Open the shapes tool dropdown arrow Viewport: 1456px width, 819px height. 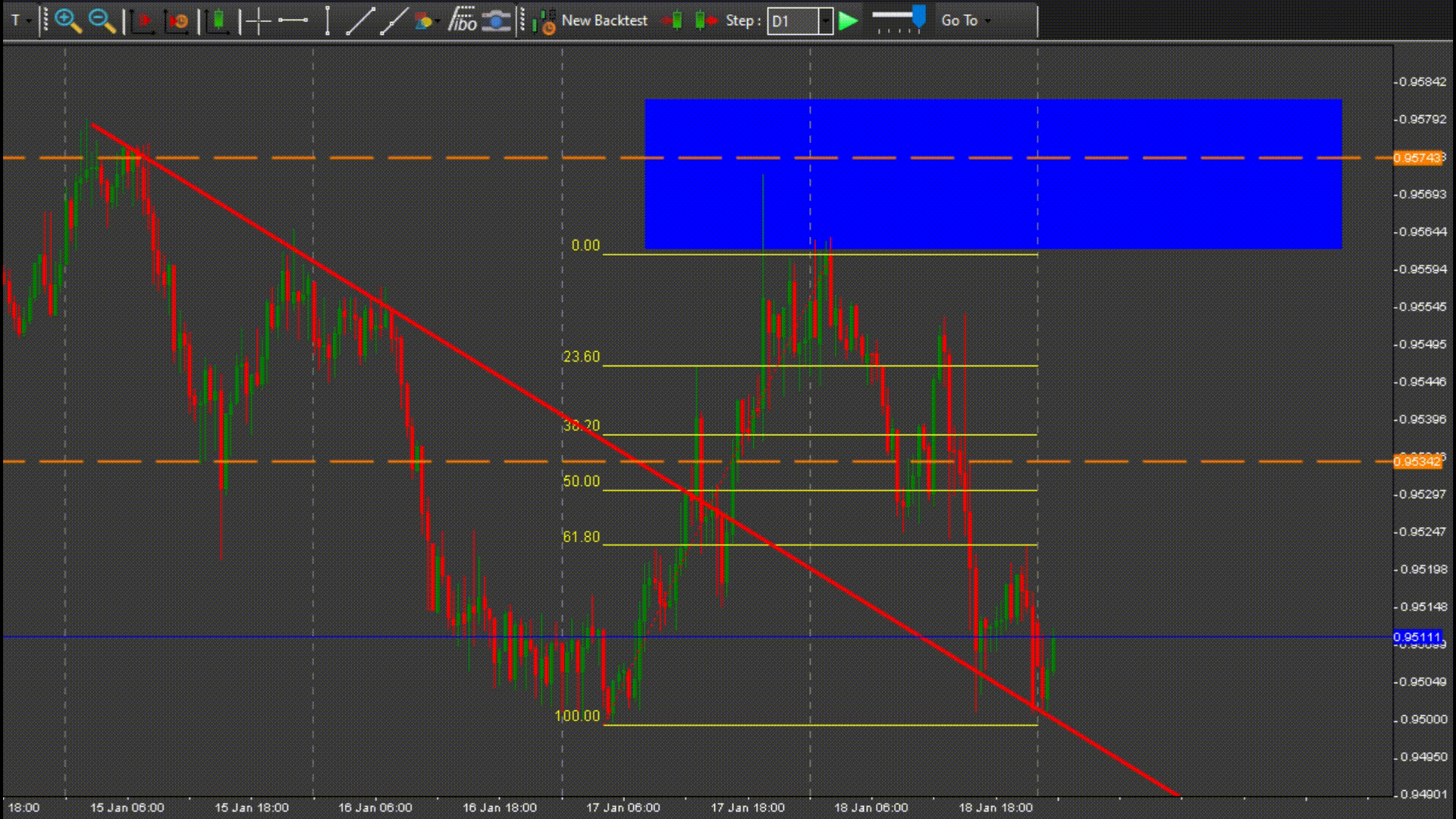pyautogui.click(x=438, y=20)
